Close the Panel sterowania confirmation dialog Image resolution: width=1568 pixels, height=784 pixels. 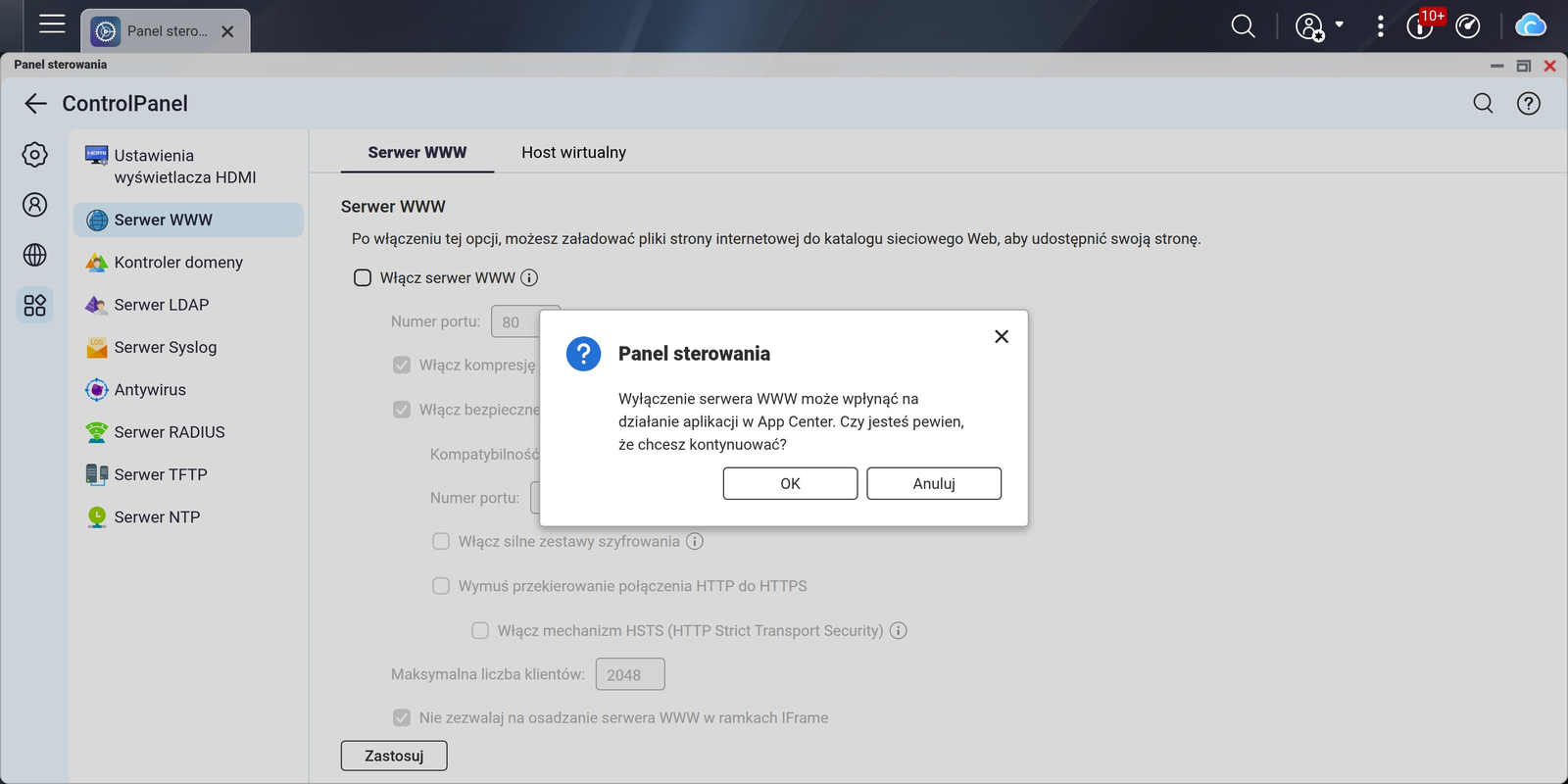1002,336
